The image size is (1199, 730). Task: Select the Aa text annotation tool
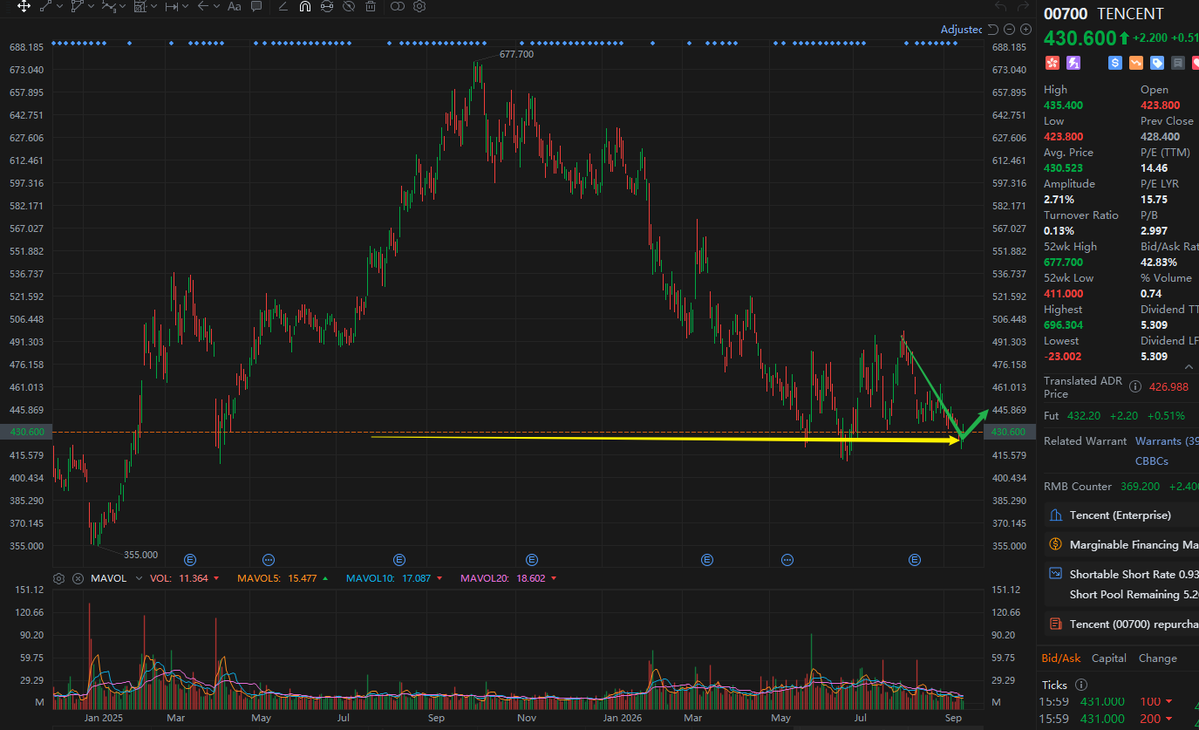click(x=235, y=6)
